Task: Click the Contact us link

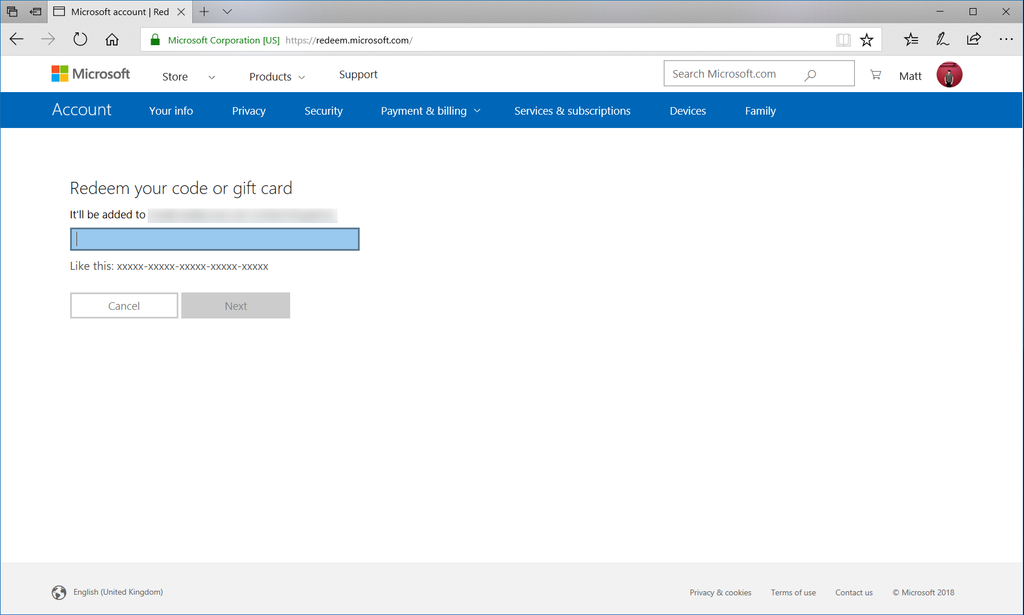Action: tap(853, 592)
